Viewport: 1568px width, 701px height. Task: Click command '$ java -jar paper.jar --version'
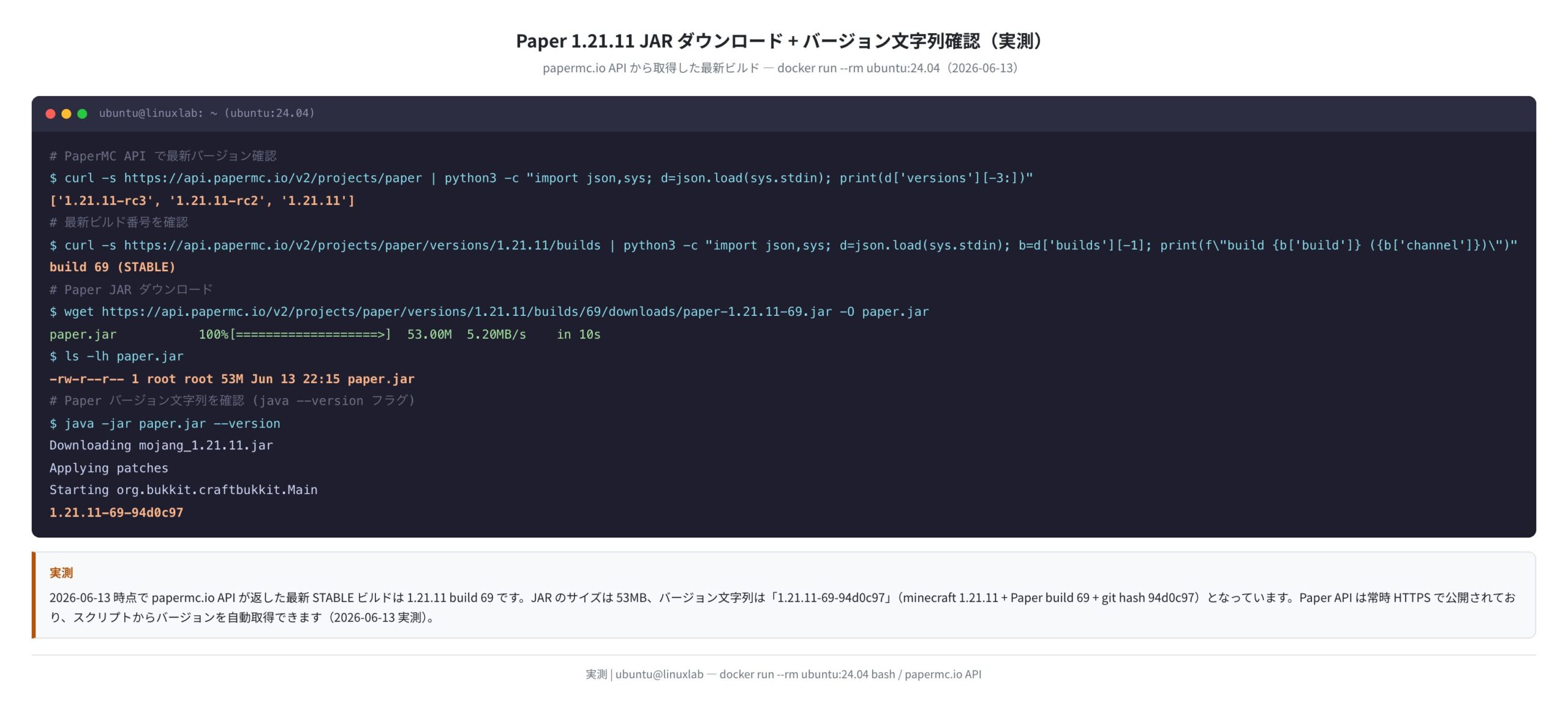(165, 424)
